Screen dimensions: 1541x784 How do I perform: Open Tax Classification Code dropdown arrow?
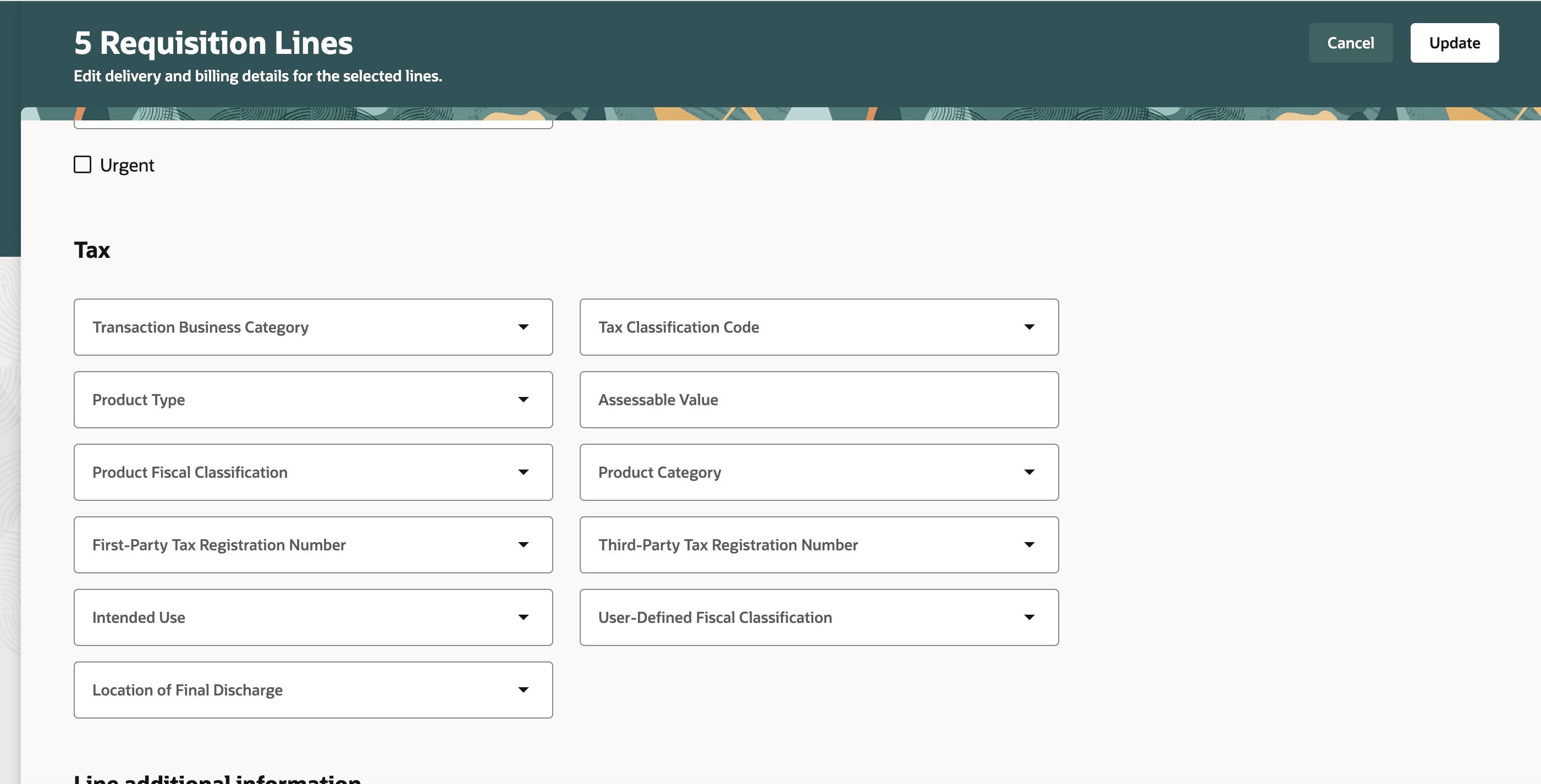[x=1029, y=327]
